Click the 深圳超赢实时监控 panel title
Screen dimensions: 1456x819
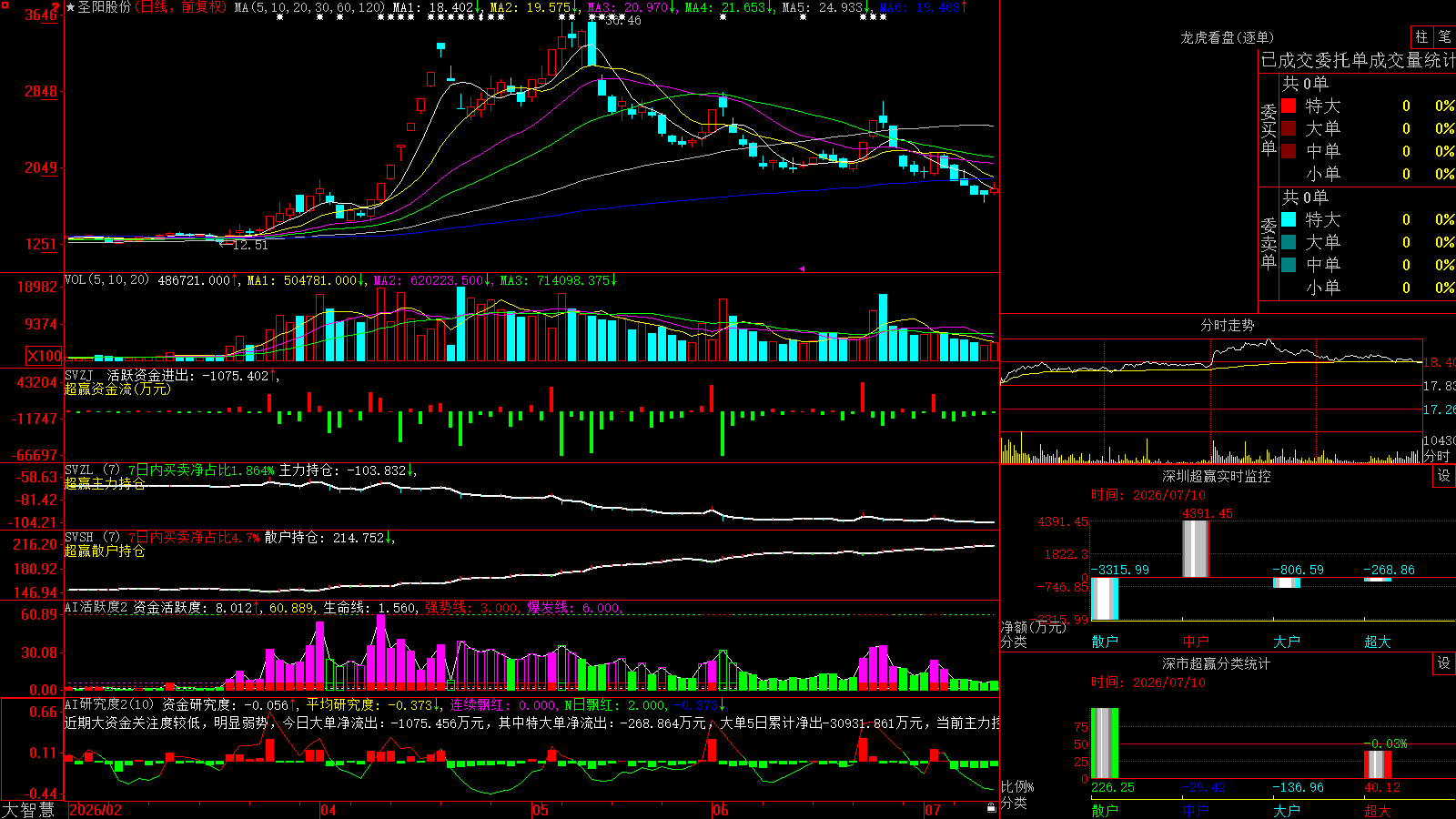tap(1217, 476)
